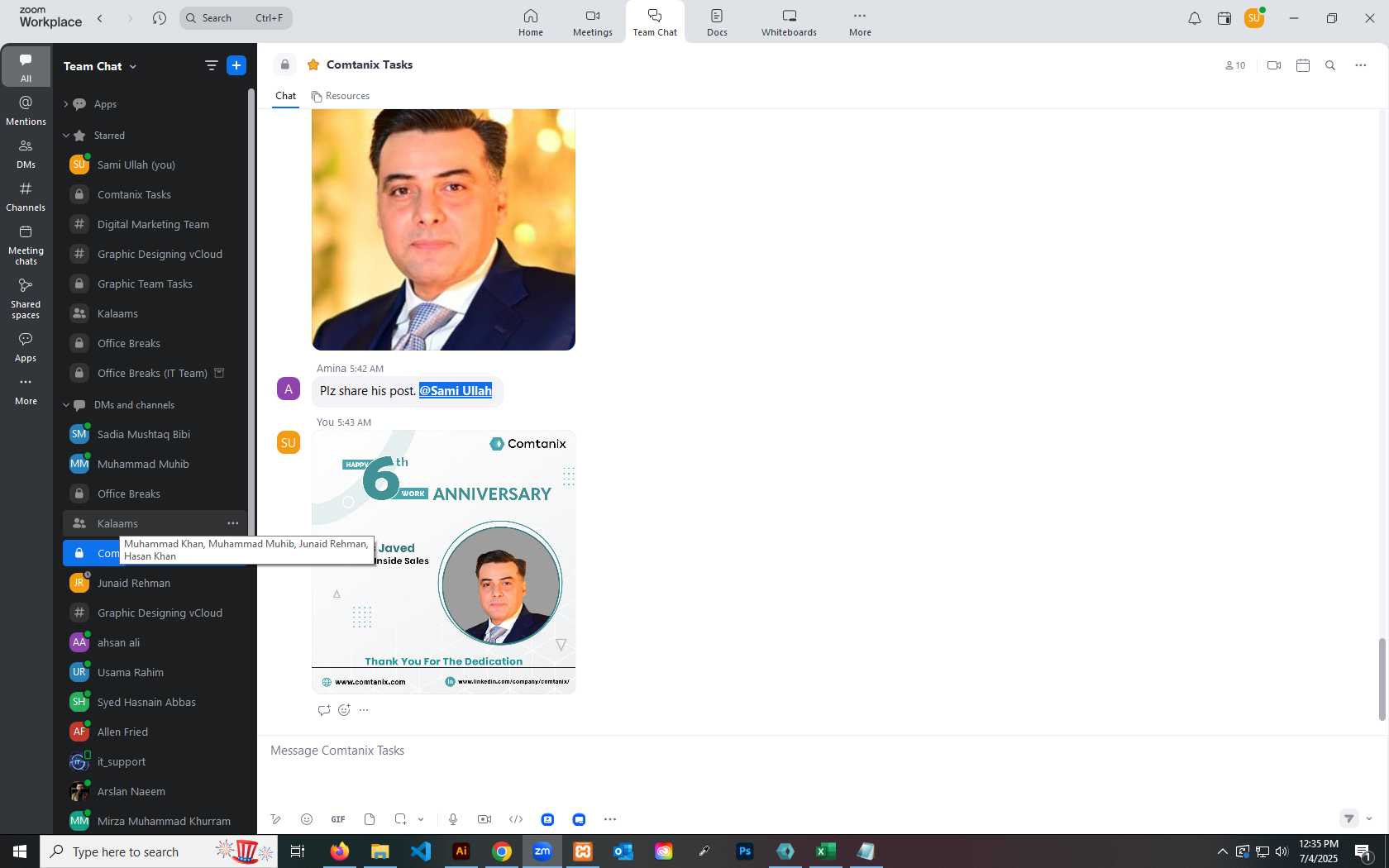The height and width of the screenshot is (868, 1389).
Task: Open more actions for the anniversary message
Action: [x=364, y=710]
